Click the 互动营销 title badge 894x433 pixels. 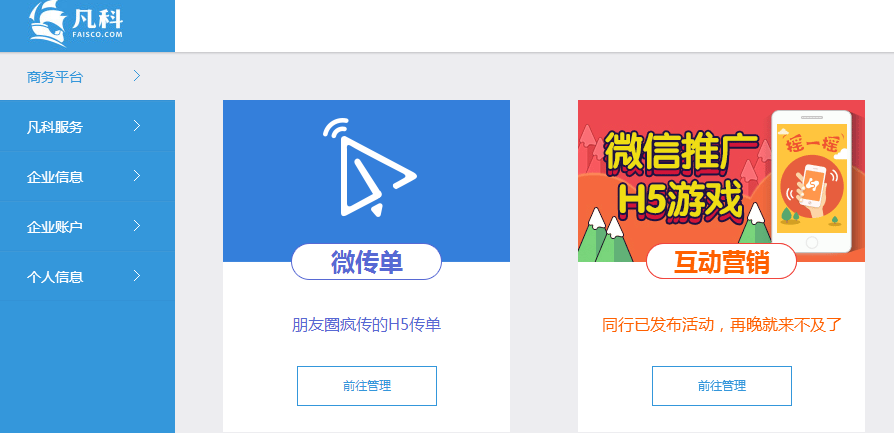tap(721, 262)
